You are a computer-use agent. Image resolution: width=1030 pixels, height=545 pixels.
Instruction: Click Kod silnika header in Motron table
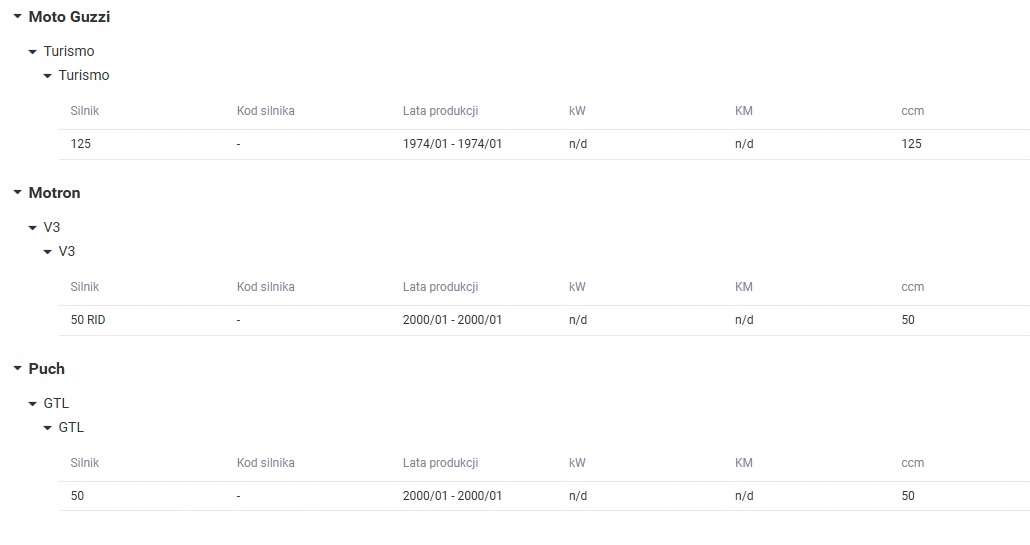265,287
